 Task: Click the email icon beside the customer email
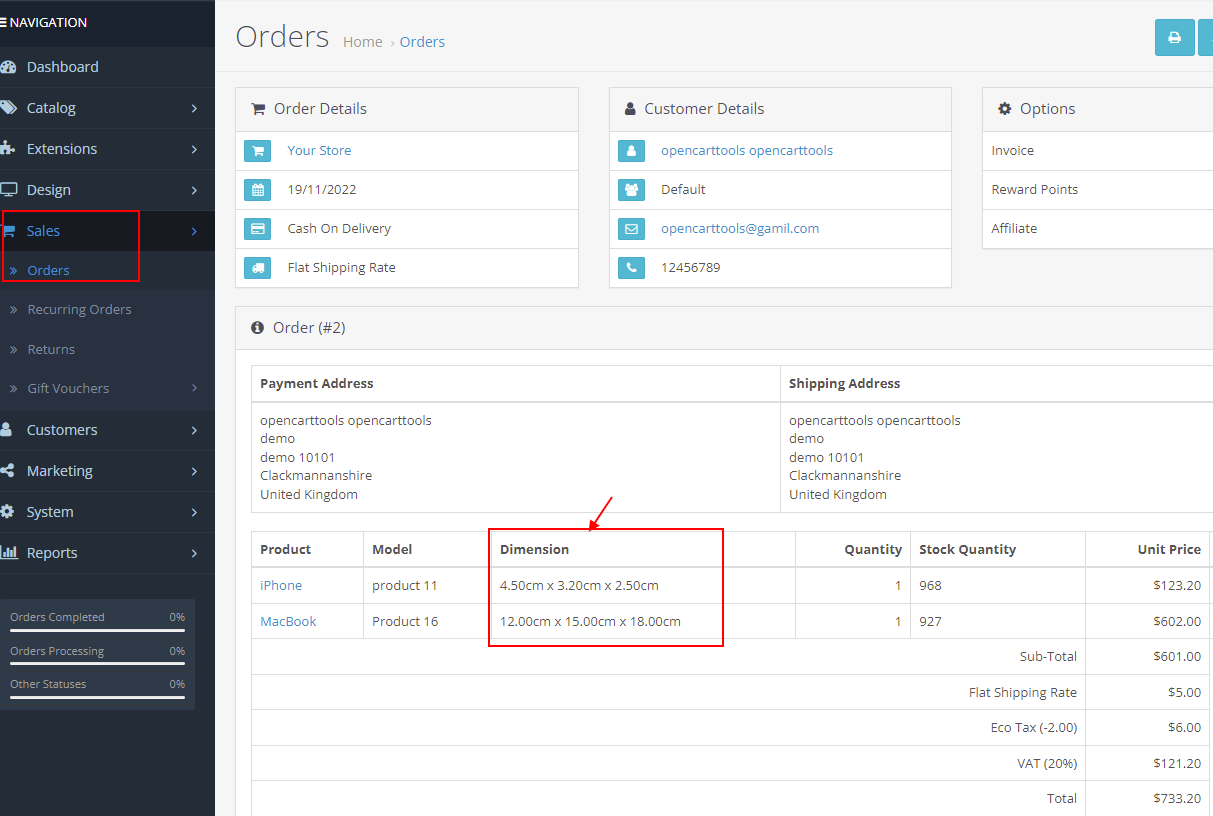[631, 228]
